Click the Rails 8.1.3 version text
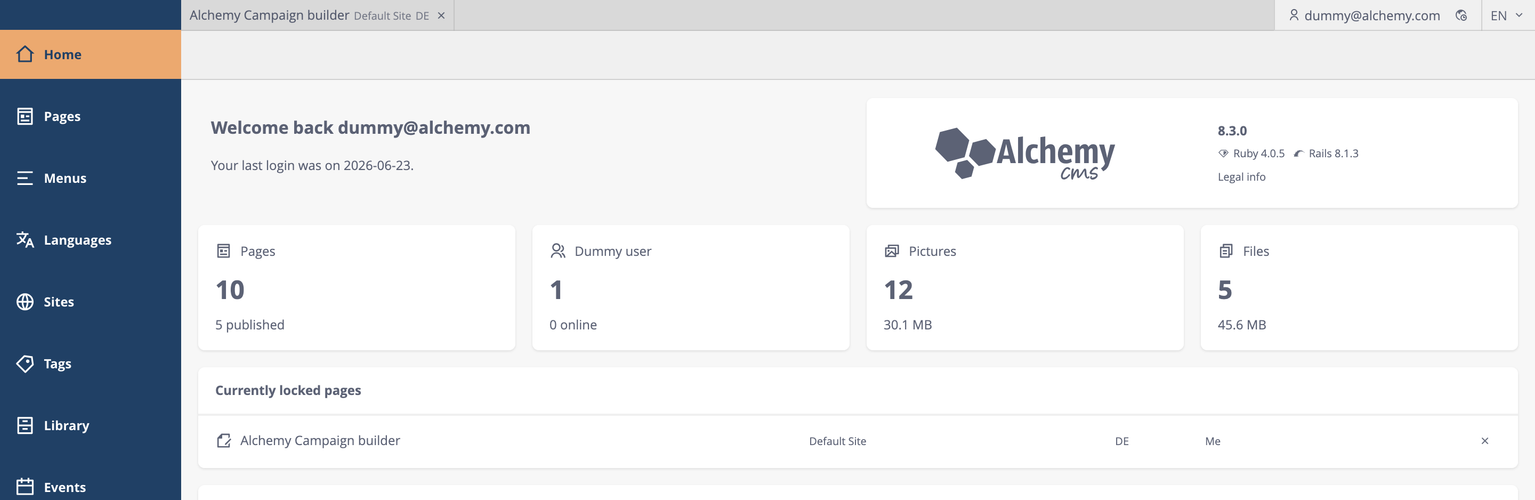 click(1334, 154)
